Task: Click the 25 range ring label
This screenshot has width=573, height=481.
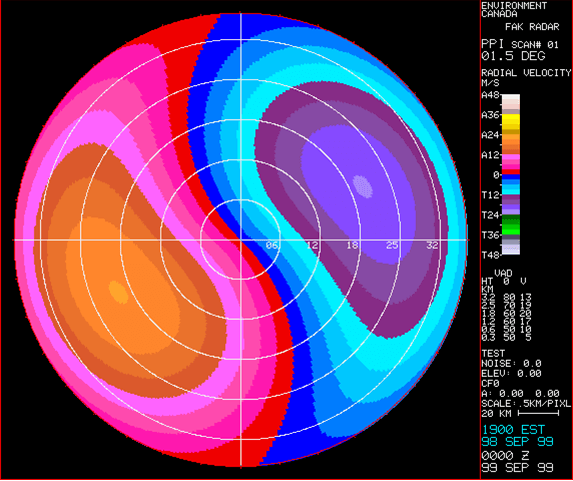Action: [x=392, y=245]
